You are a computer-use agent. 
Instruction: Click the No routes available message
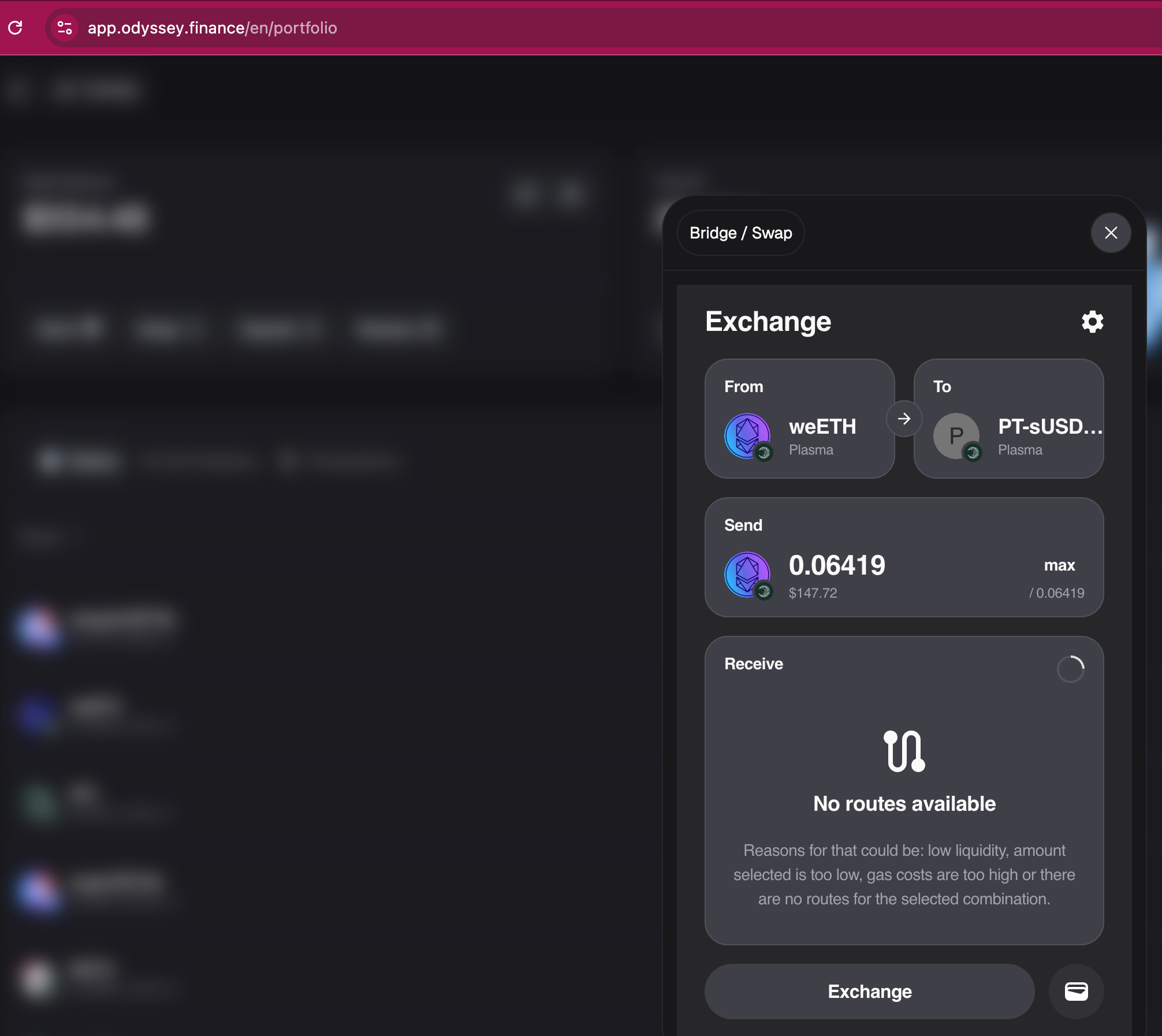904,804
